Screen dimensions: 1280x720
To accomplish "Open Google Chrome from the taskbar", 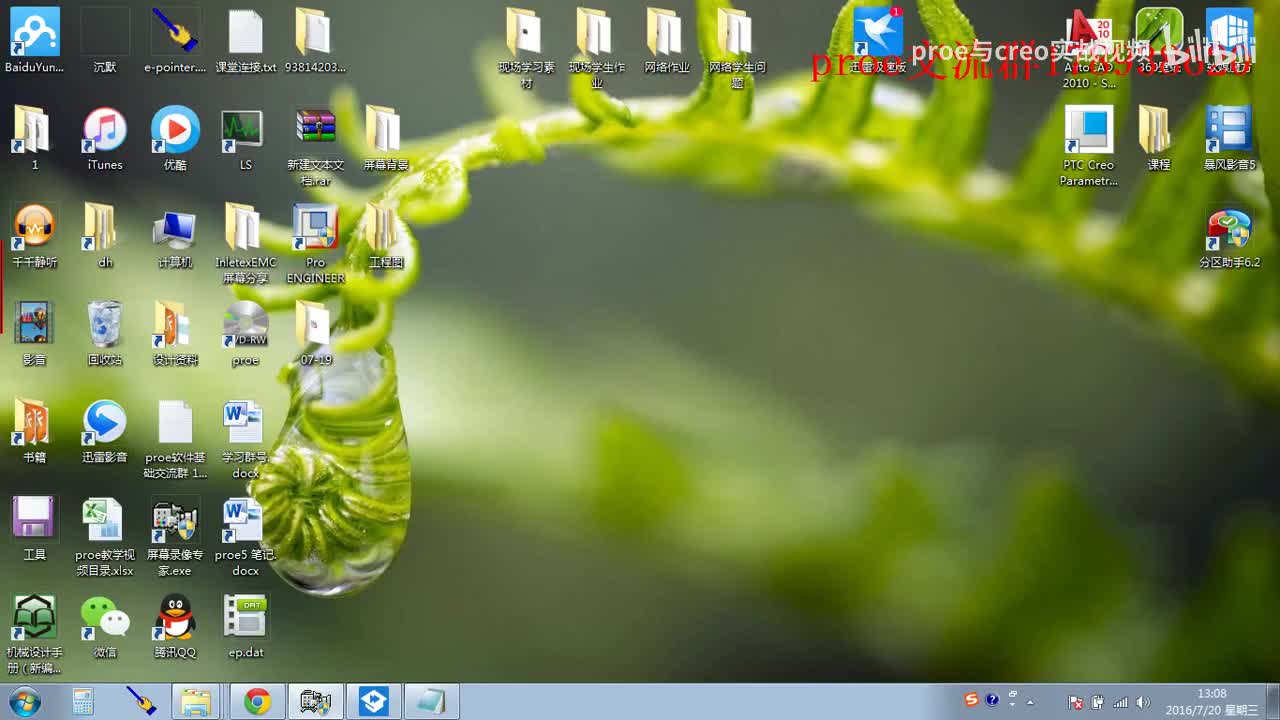I will (257, 702).
